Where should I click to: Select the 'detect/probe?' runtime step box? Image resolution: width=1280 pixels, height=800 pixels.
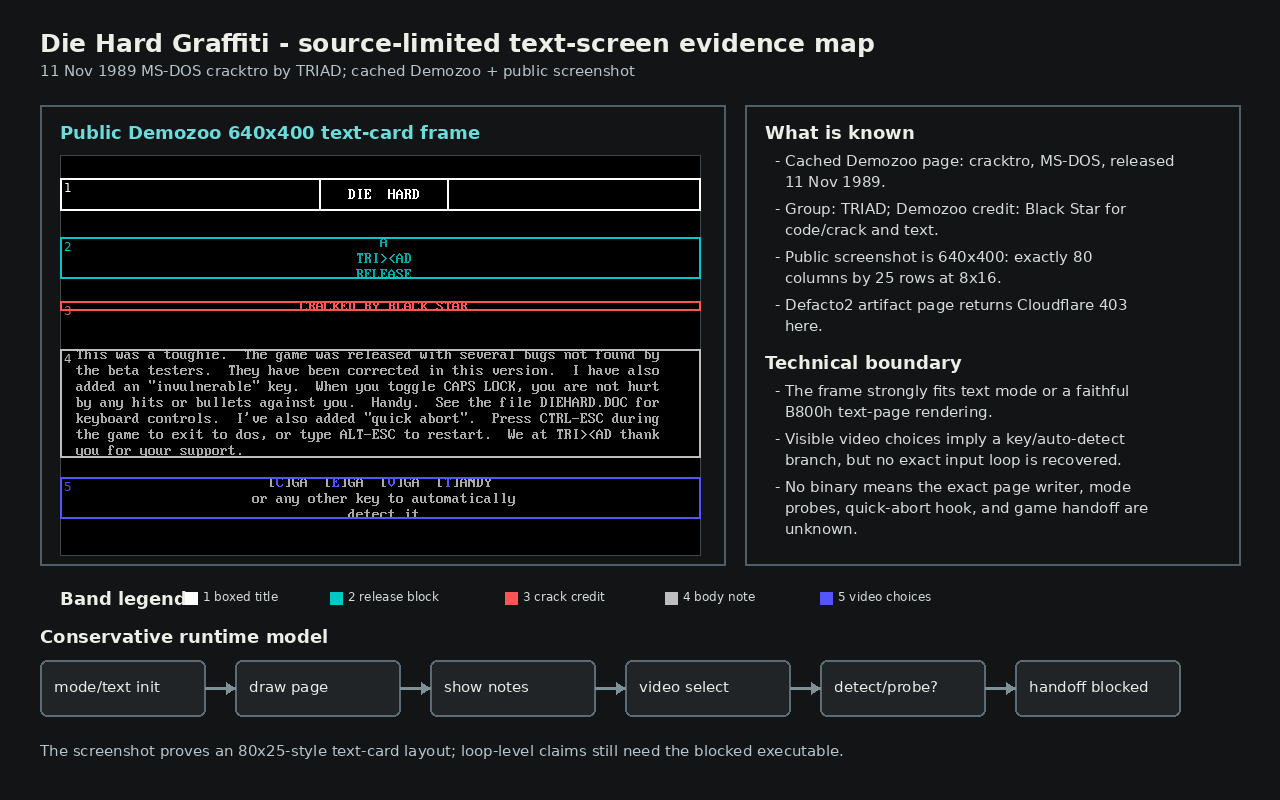click(x=903, y=688)
